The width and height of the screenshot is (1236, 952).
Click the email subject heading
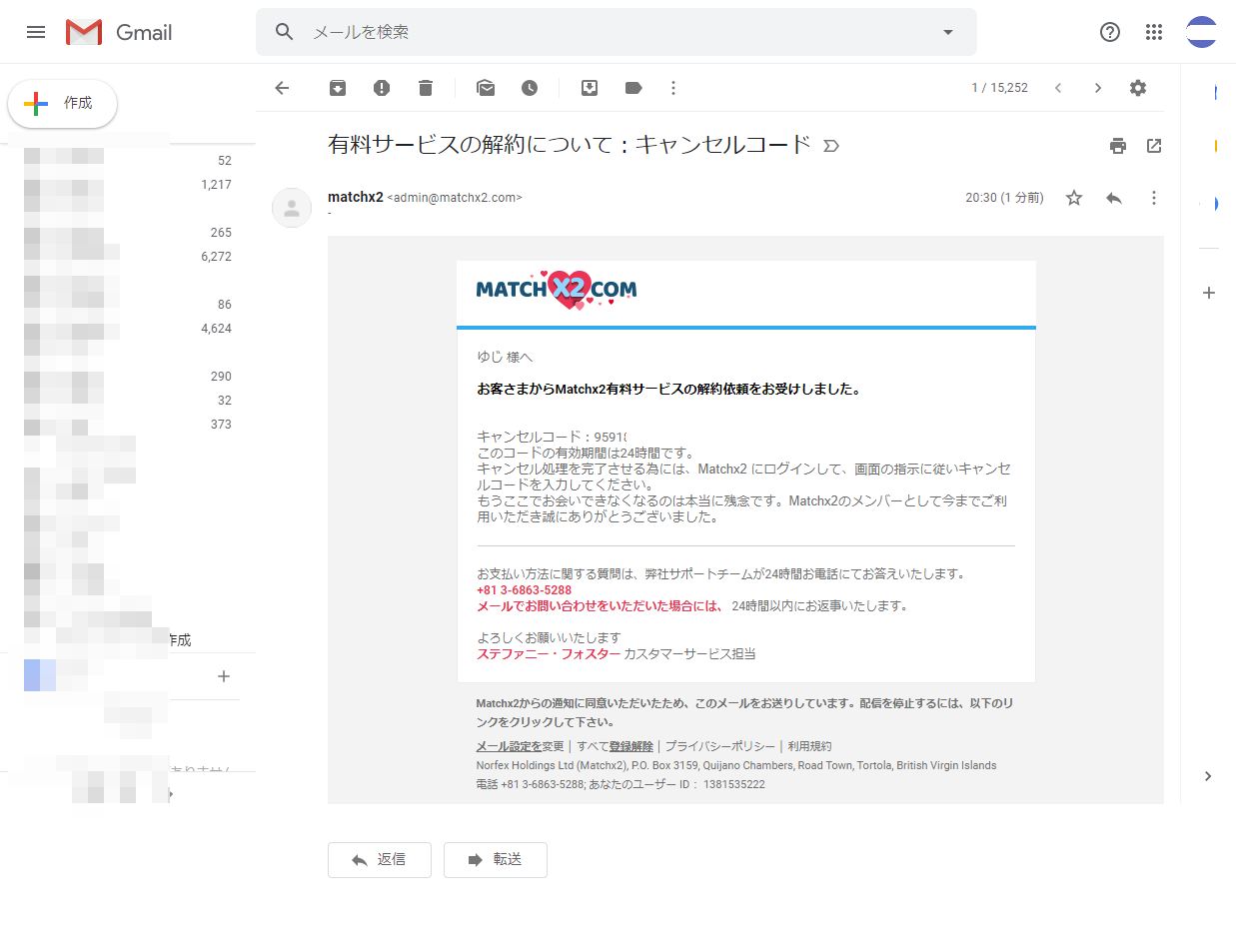570,145
